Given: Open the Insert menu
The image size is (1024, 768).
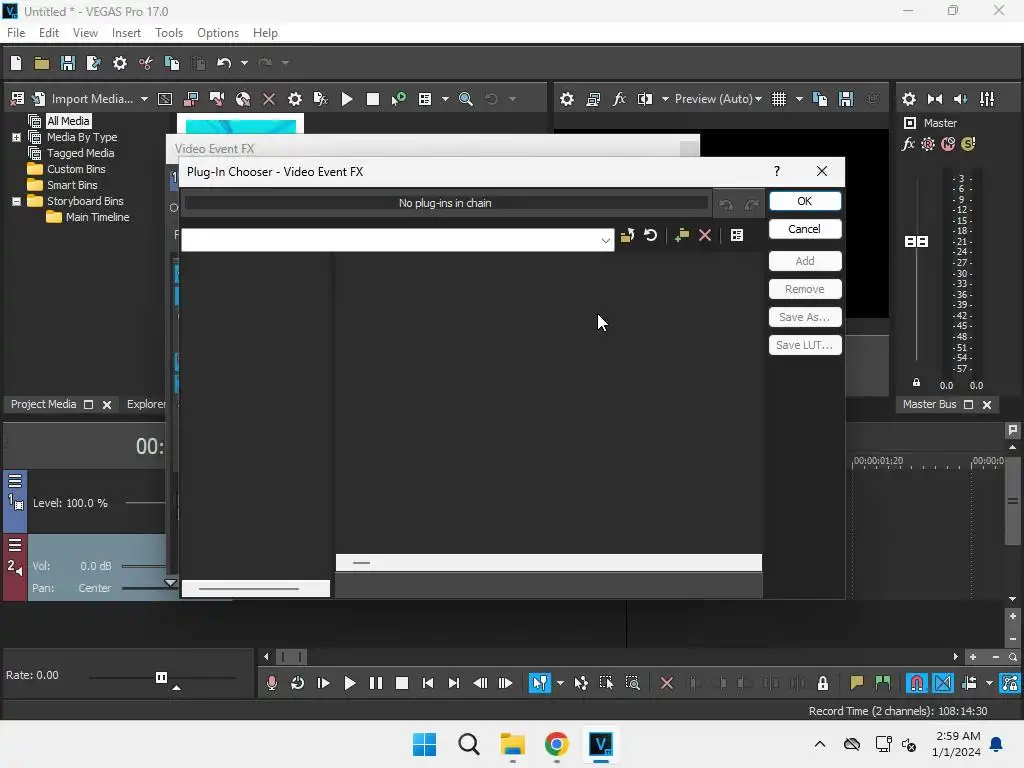Looking at the screenshot, I should (x=126, y=33).
